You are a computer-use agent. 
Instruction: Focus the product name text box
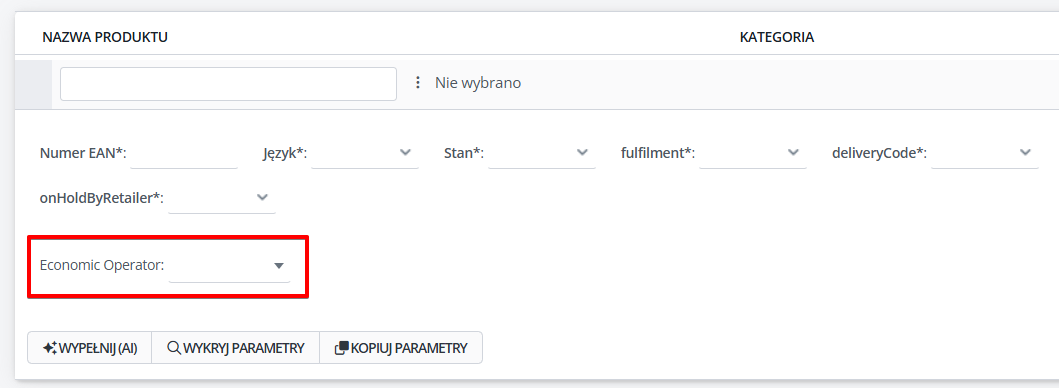click(228, 84)
